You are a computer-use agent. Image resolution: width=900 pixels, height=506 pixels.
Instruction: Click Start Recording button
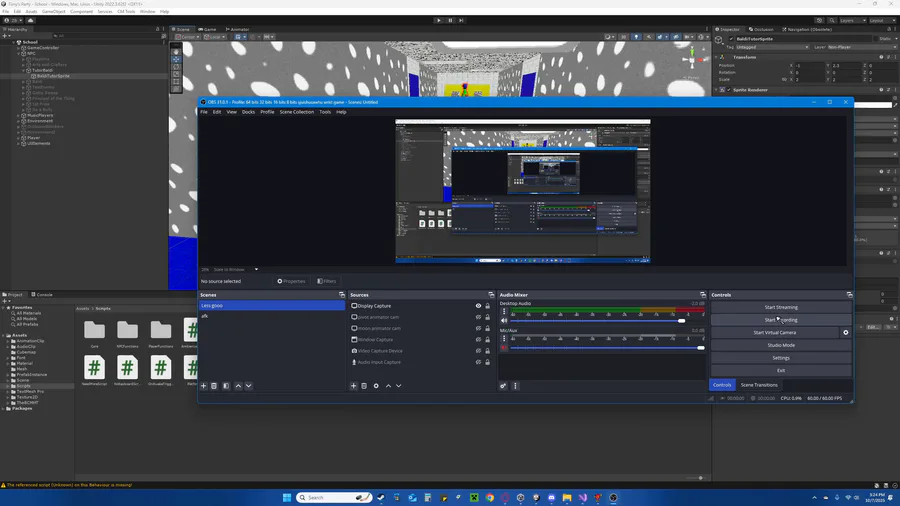[x=781, y=320]
